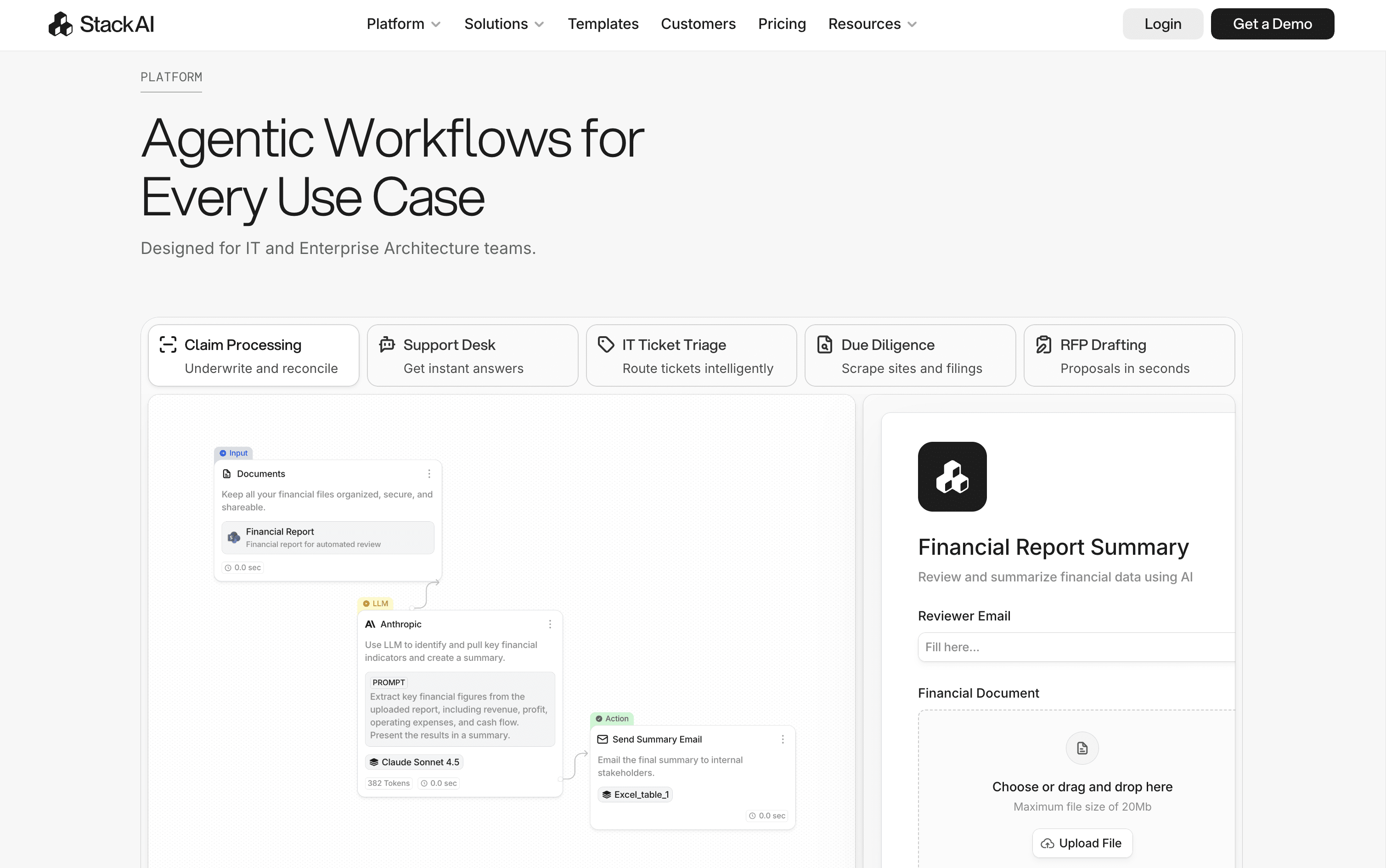Expand the Resources dropdown menu
The width and height of the screenshot is (1386, 868).
pyautogui.click(x=873, y=24)
